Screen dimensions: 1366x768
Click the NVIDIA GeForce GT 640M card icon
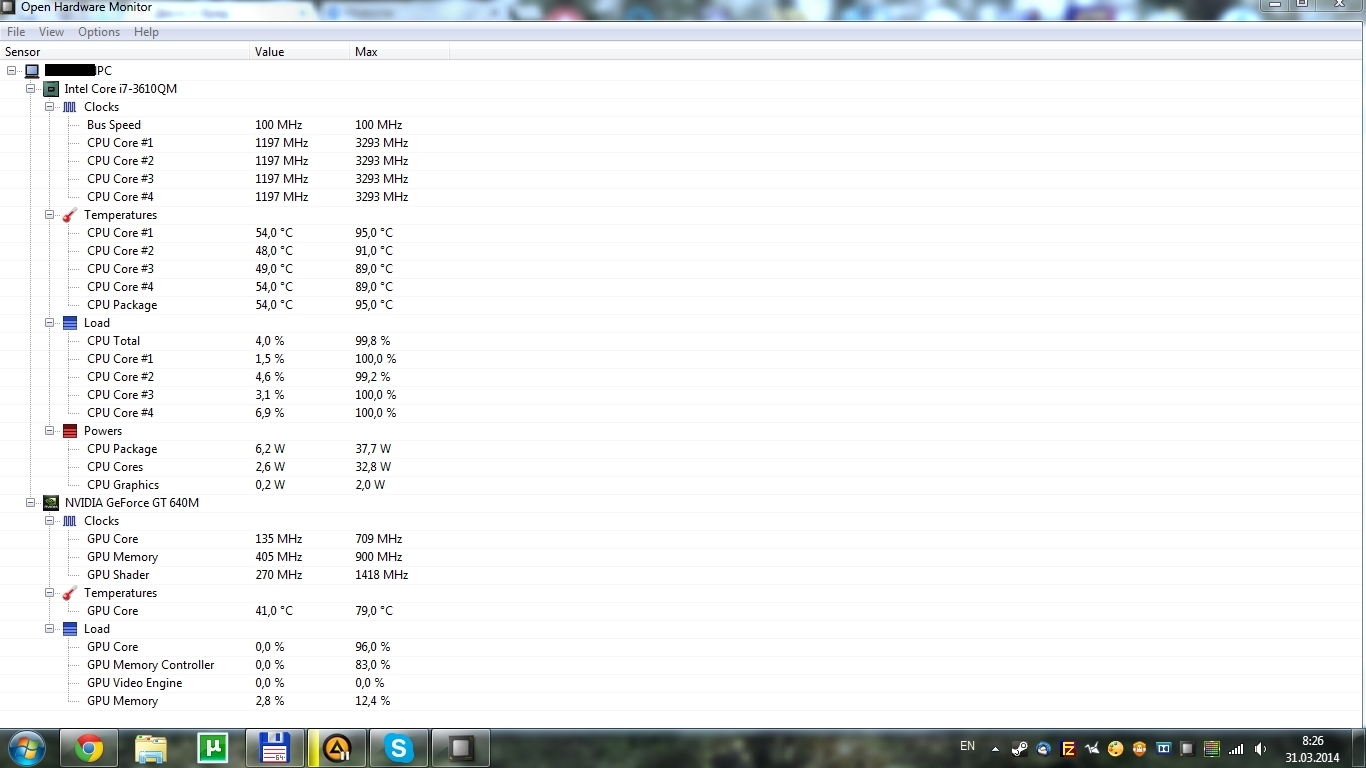click(51, 503)
